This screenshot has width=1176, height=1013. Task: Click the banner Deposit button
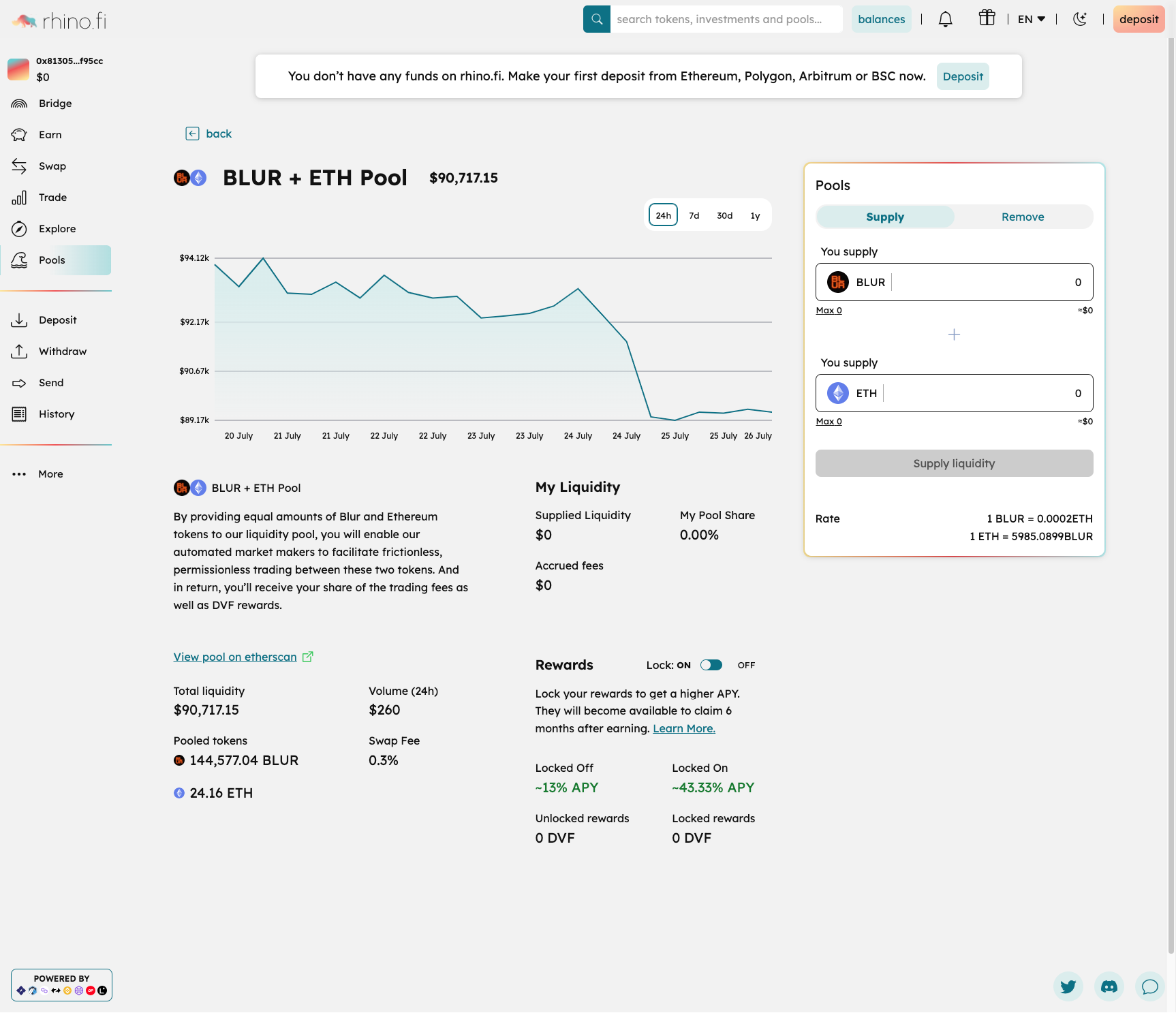[x=963, y=76]
